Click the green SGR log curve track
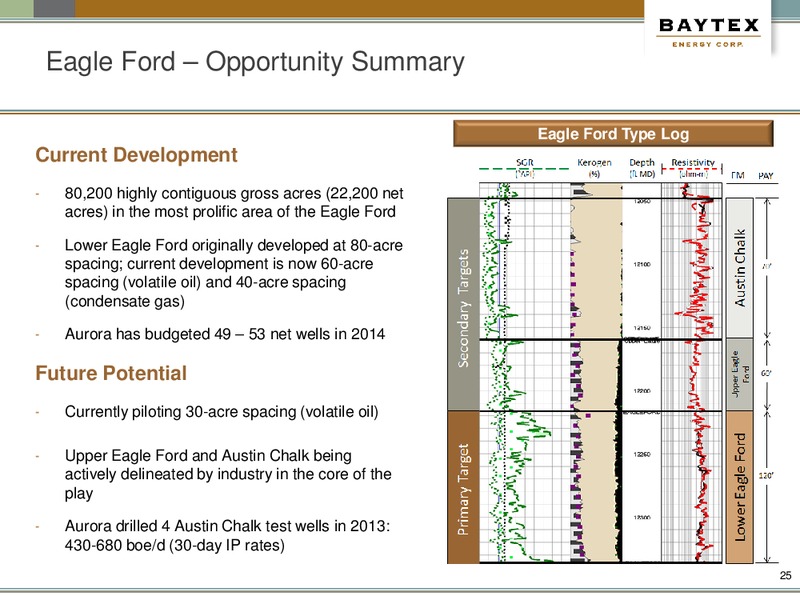800x600 pixels. coord(524,372)
